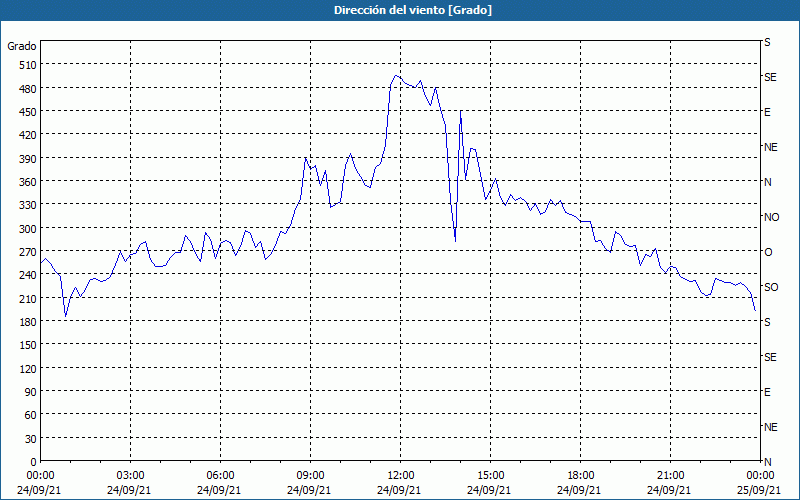
Task: Select the 'NO' compass label
Action: [772, 217]
